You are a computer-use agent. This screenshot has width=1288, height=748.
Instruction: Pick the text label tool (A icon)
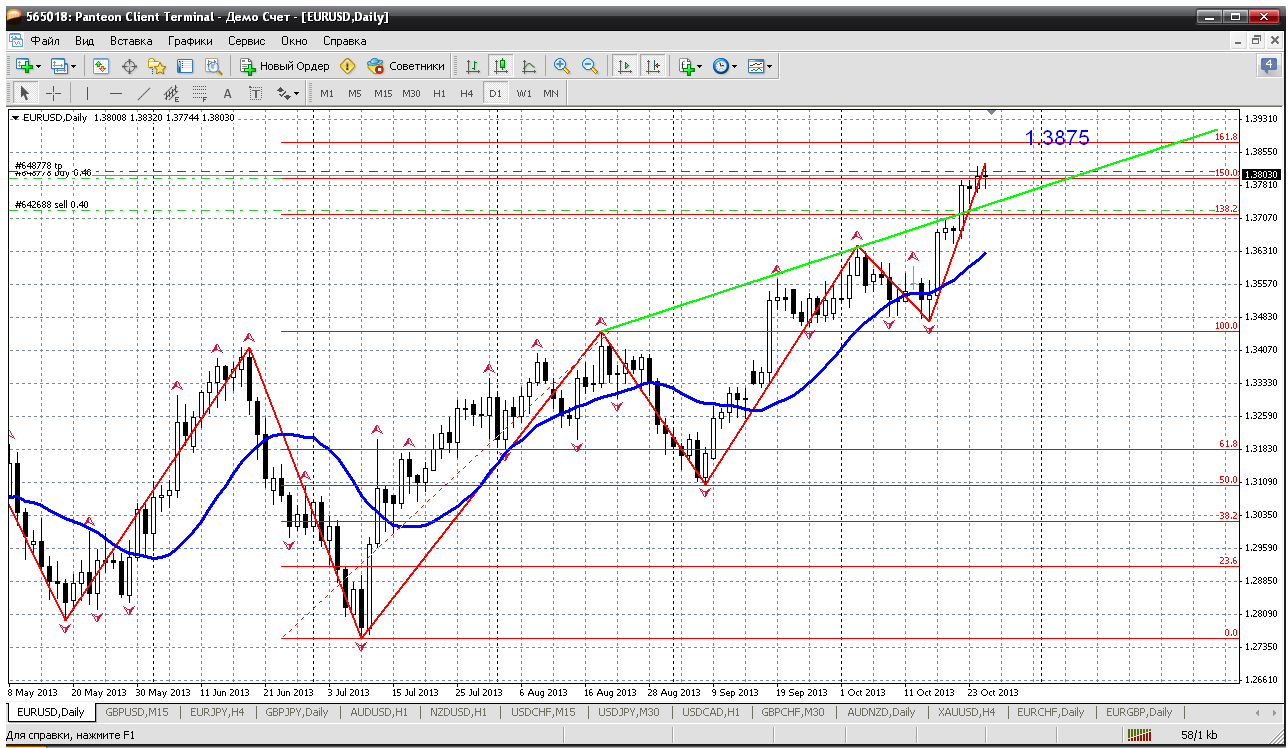227,93
